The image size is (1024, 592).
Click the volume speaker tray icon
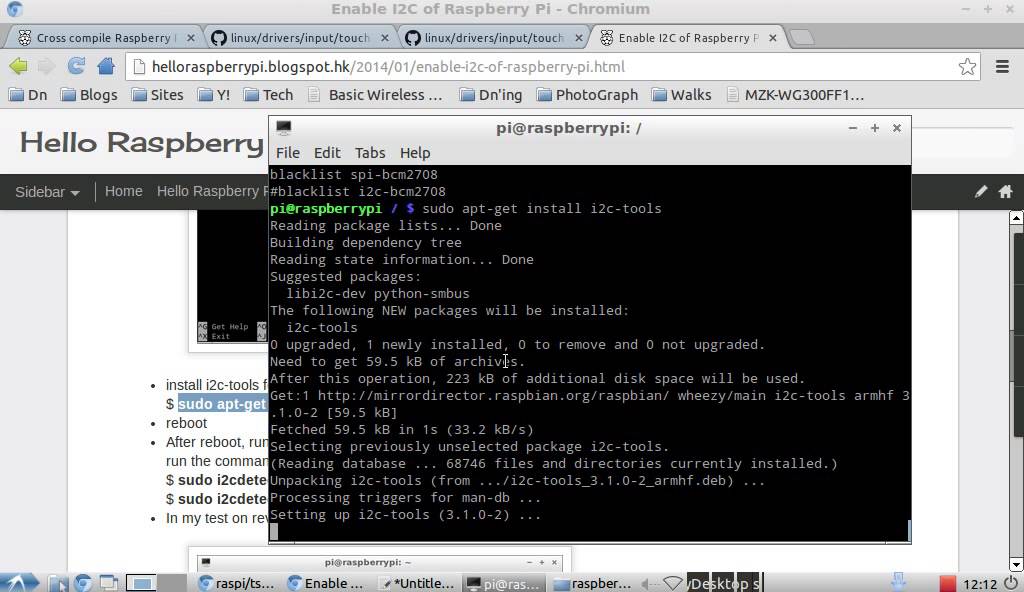click(649, 583)
